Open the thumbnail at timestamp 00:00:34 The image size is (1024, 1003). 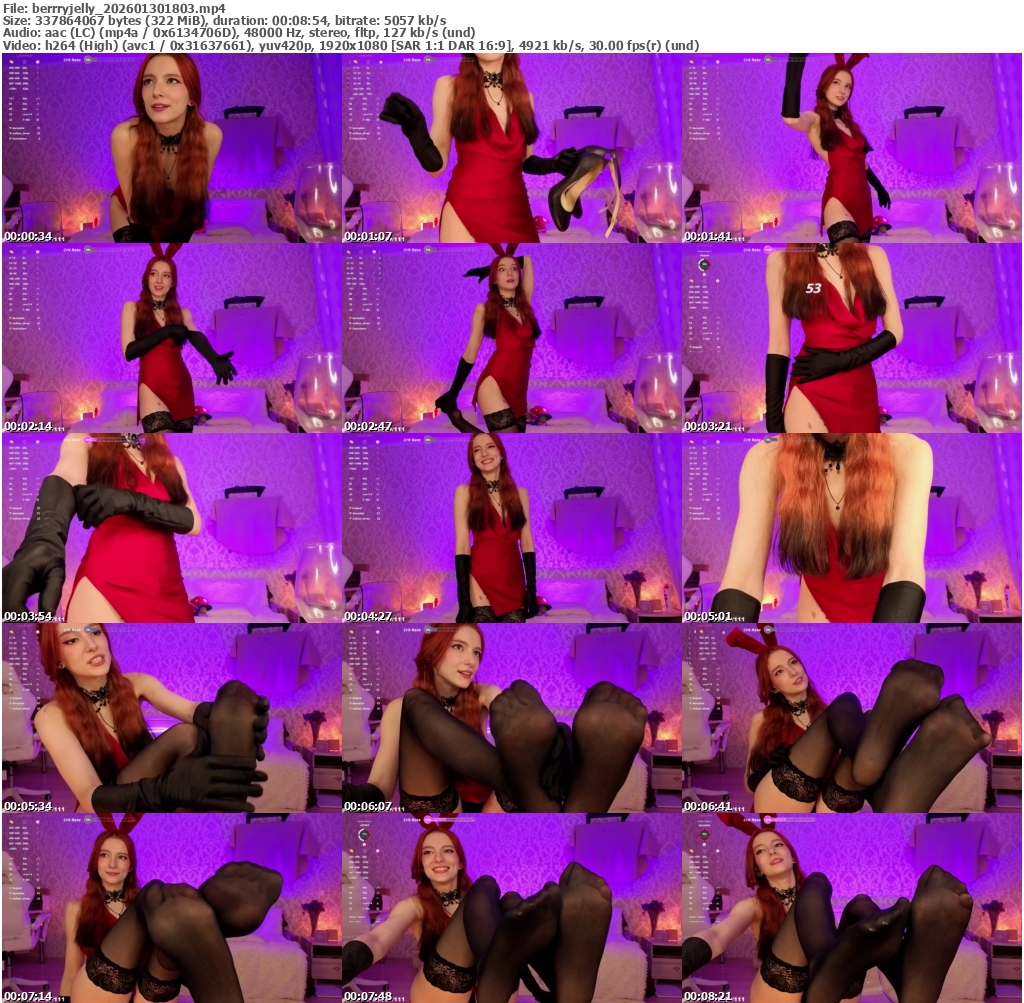171,148
